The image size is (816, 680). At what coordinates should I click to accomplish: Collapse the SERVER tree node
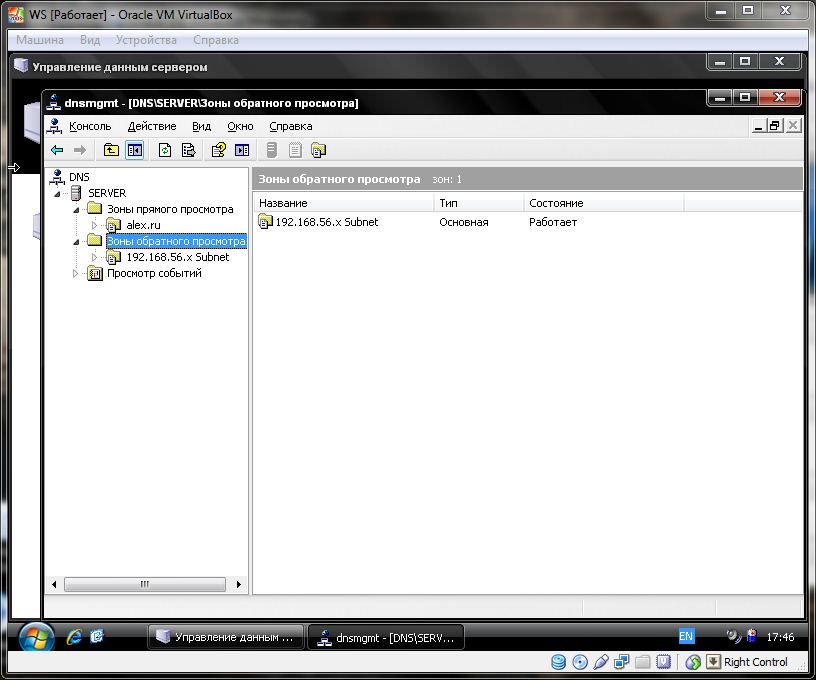tap(57, 194)
